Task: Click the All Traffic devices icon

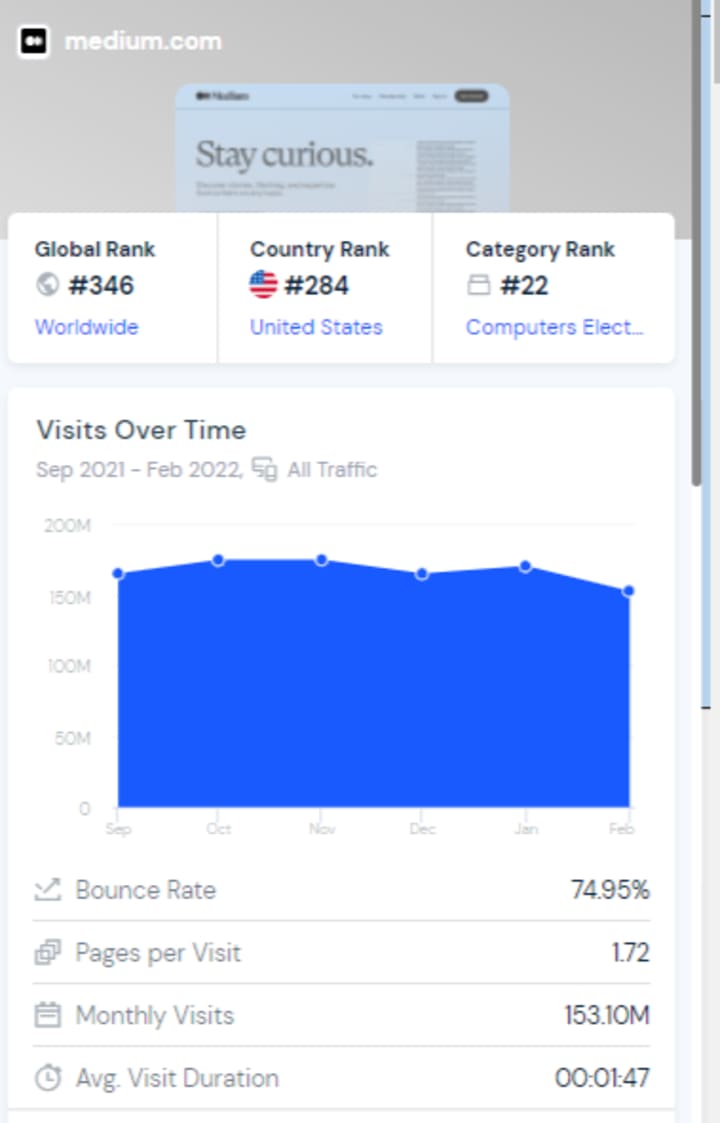Action: (x=264, y=470)
